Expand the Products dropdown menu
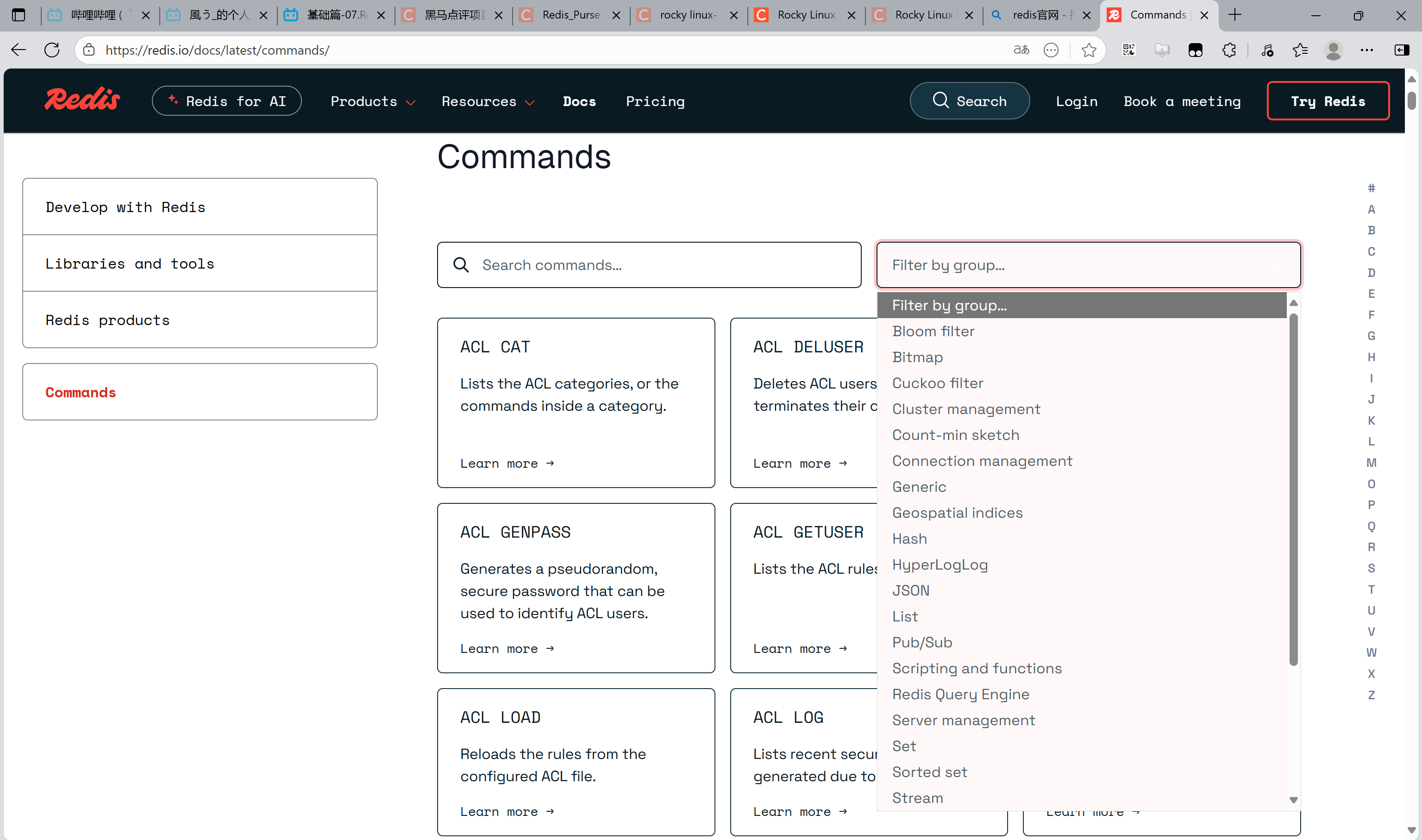Image resolution: width=1422 pixels, height=840 pixels. pos(372,101)
